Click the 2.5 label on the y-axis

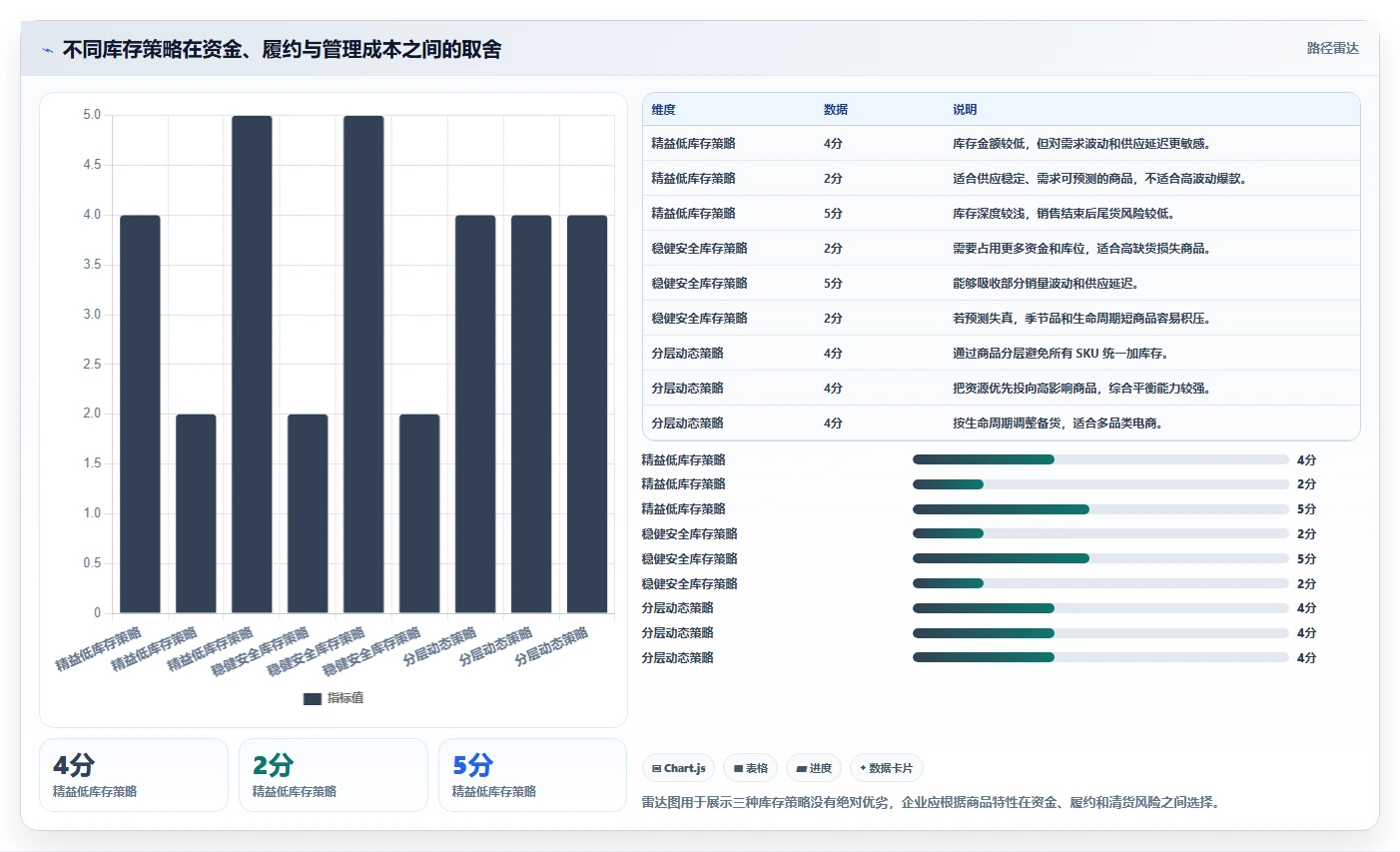pos(92,365)
